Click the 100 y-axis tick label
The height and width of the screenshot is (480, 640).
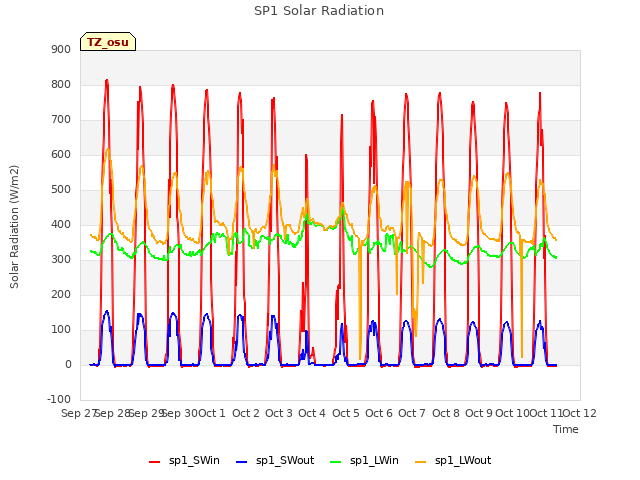[61, 329]
